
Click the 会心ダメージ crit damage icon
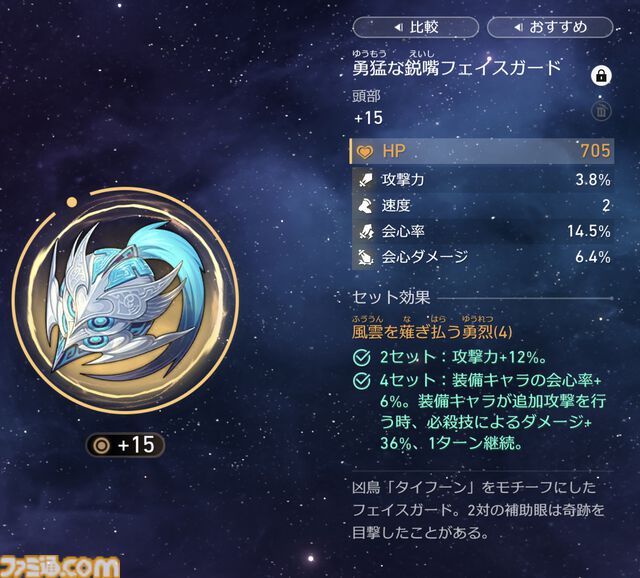point(365,257)
